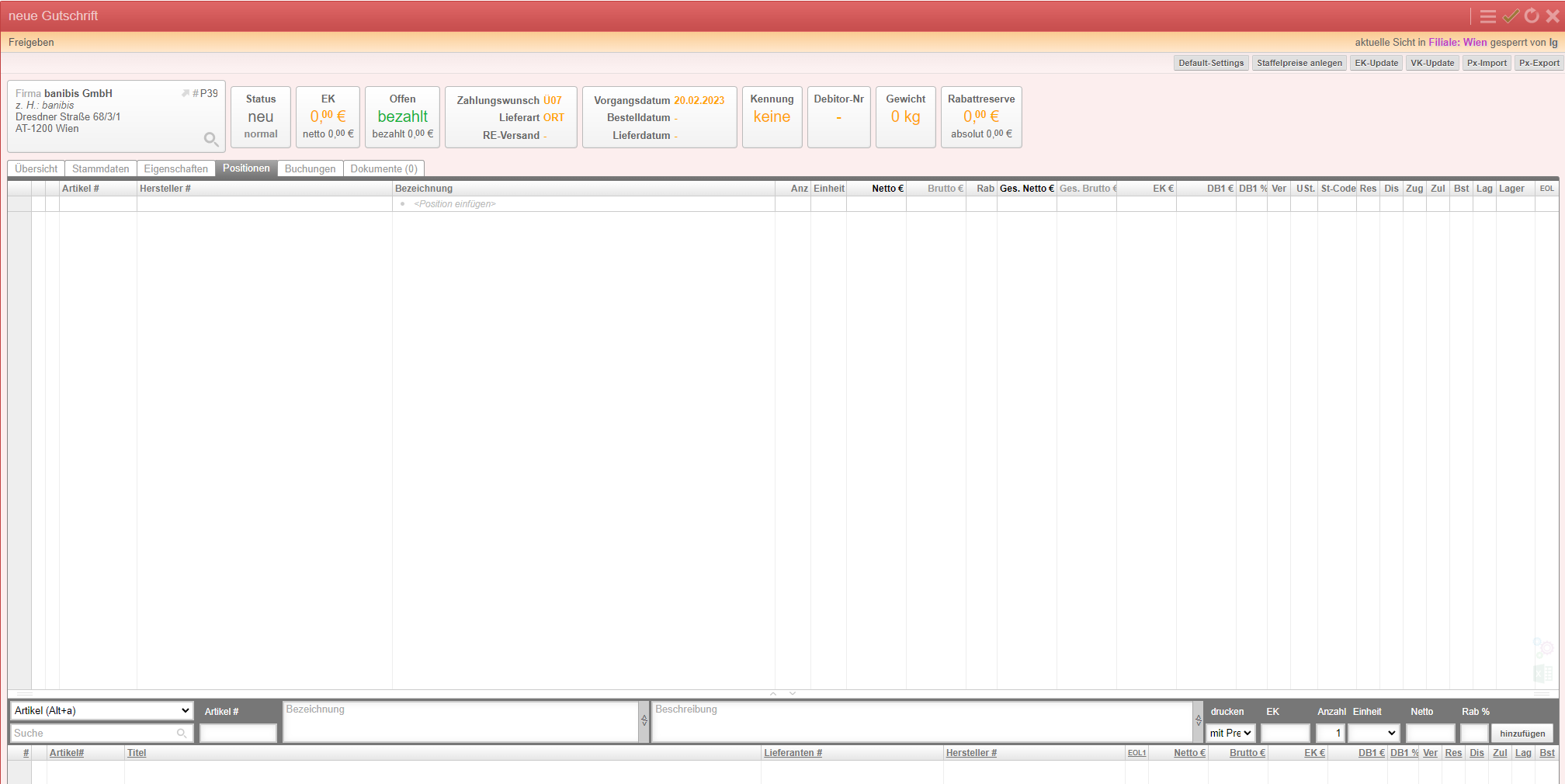Expand panel using down chevron on splitter
This screenshot has width=1565, height=784.
pos(793,693)
